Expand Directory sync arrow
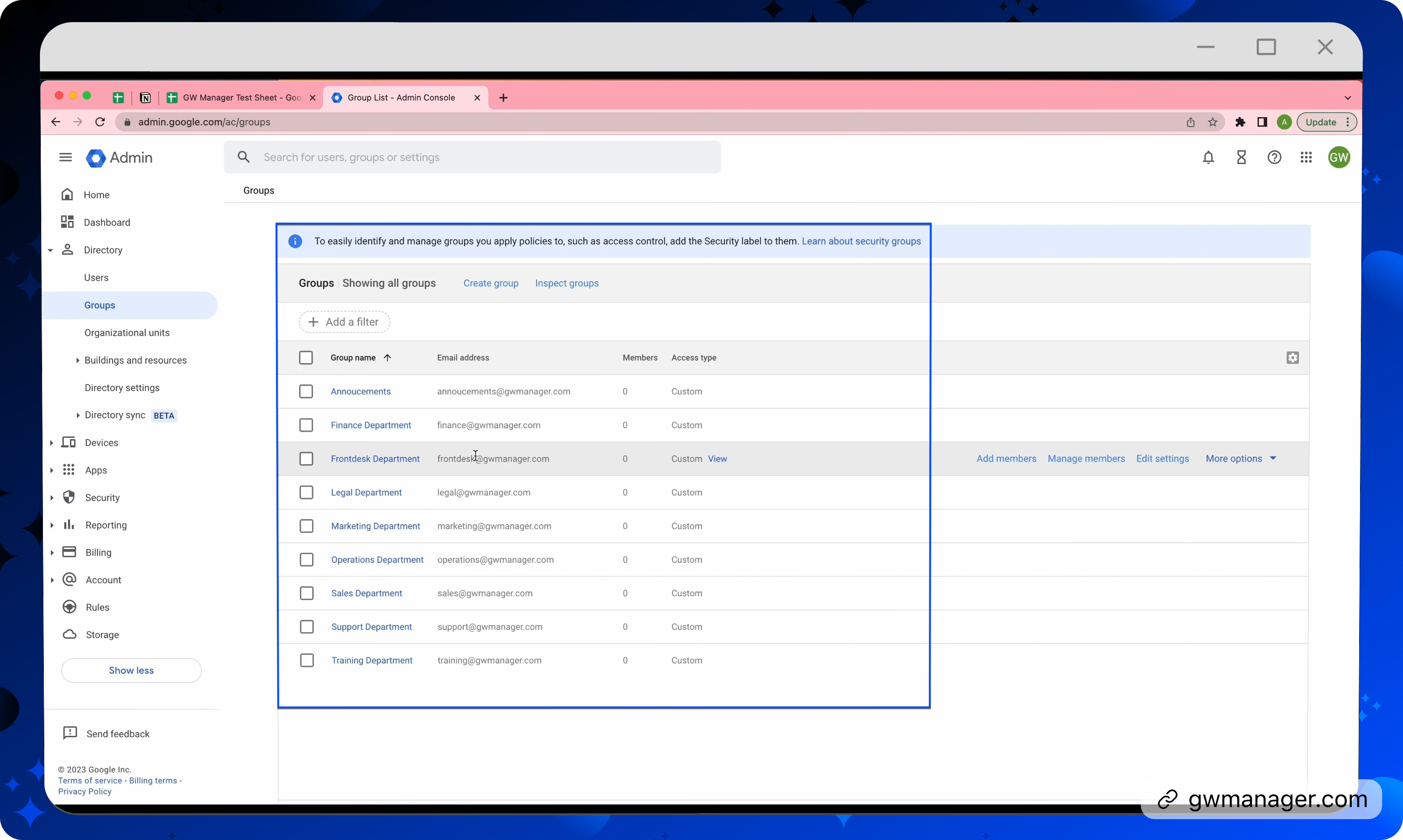1403x840 pixels. (78, 415)
